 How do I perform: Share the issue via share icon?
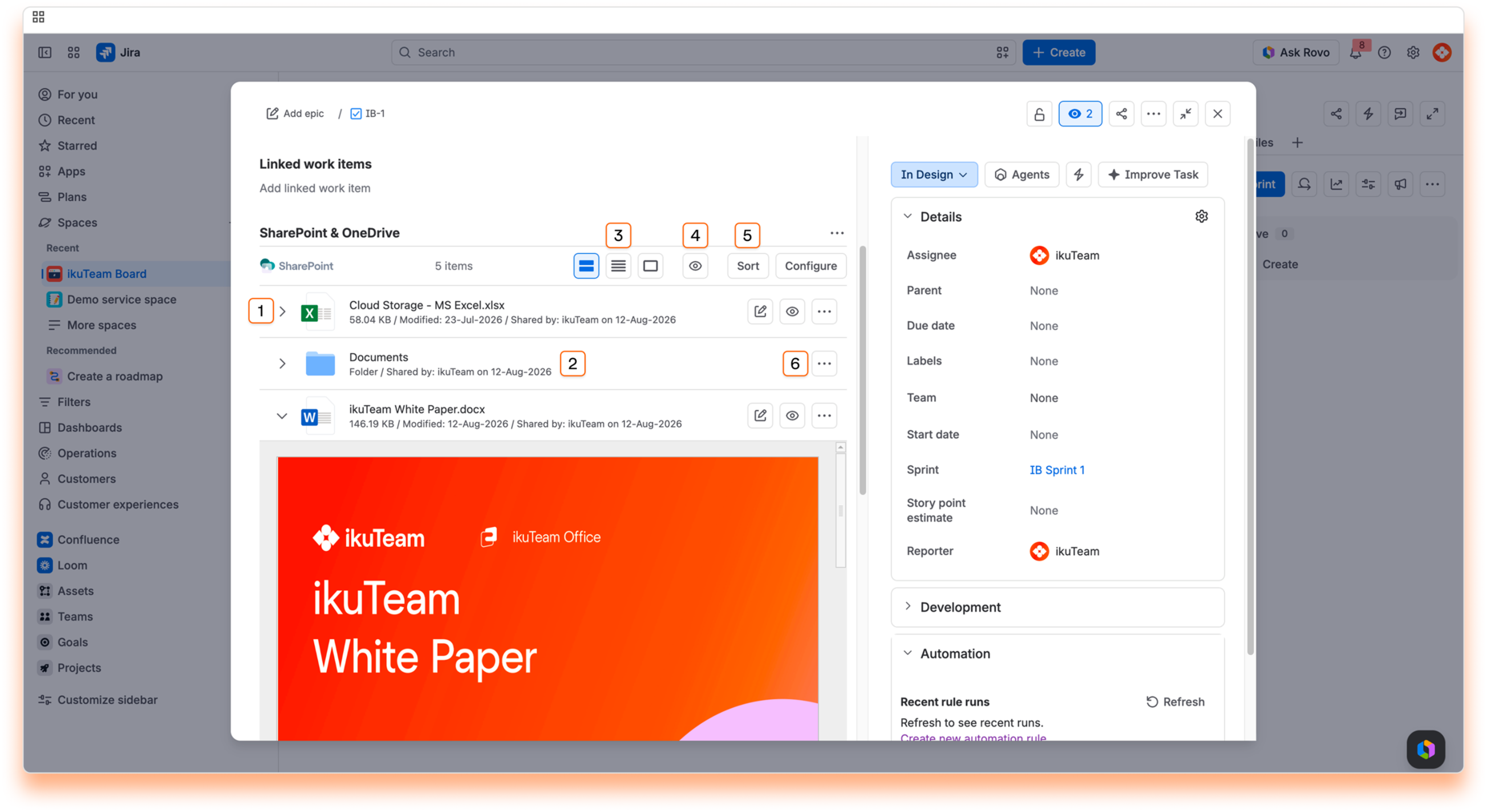click(x=1122, y=114)
